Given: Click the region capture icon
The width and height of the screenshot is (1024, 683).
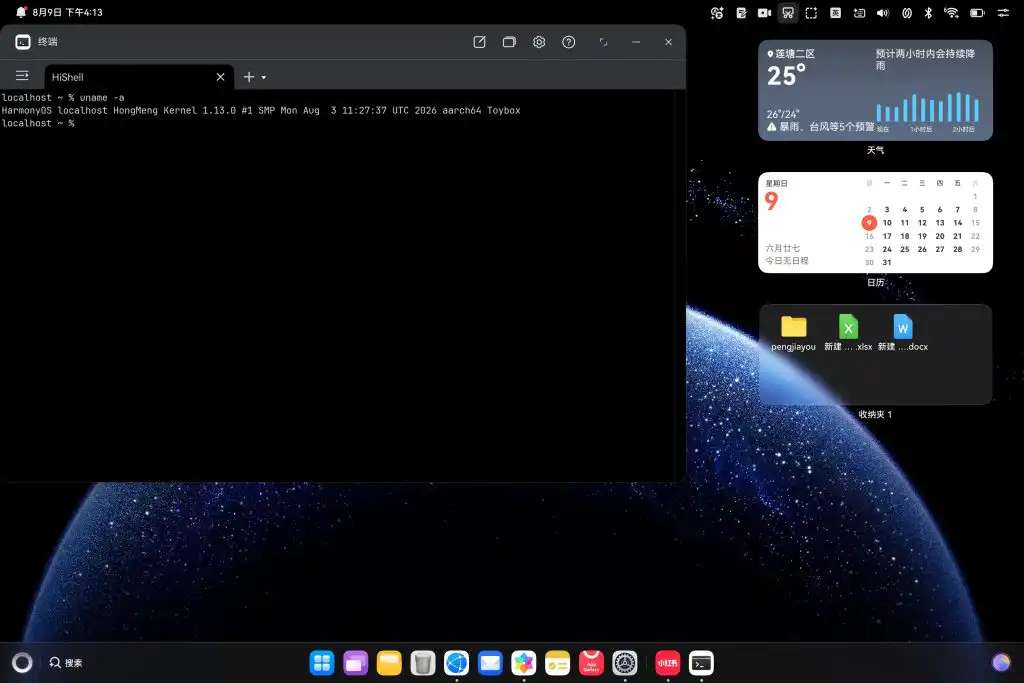Looking at the screenshot, I should [811, 13].
